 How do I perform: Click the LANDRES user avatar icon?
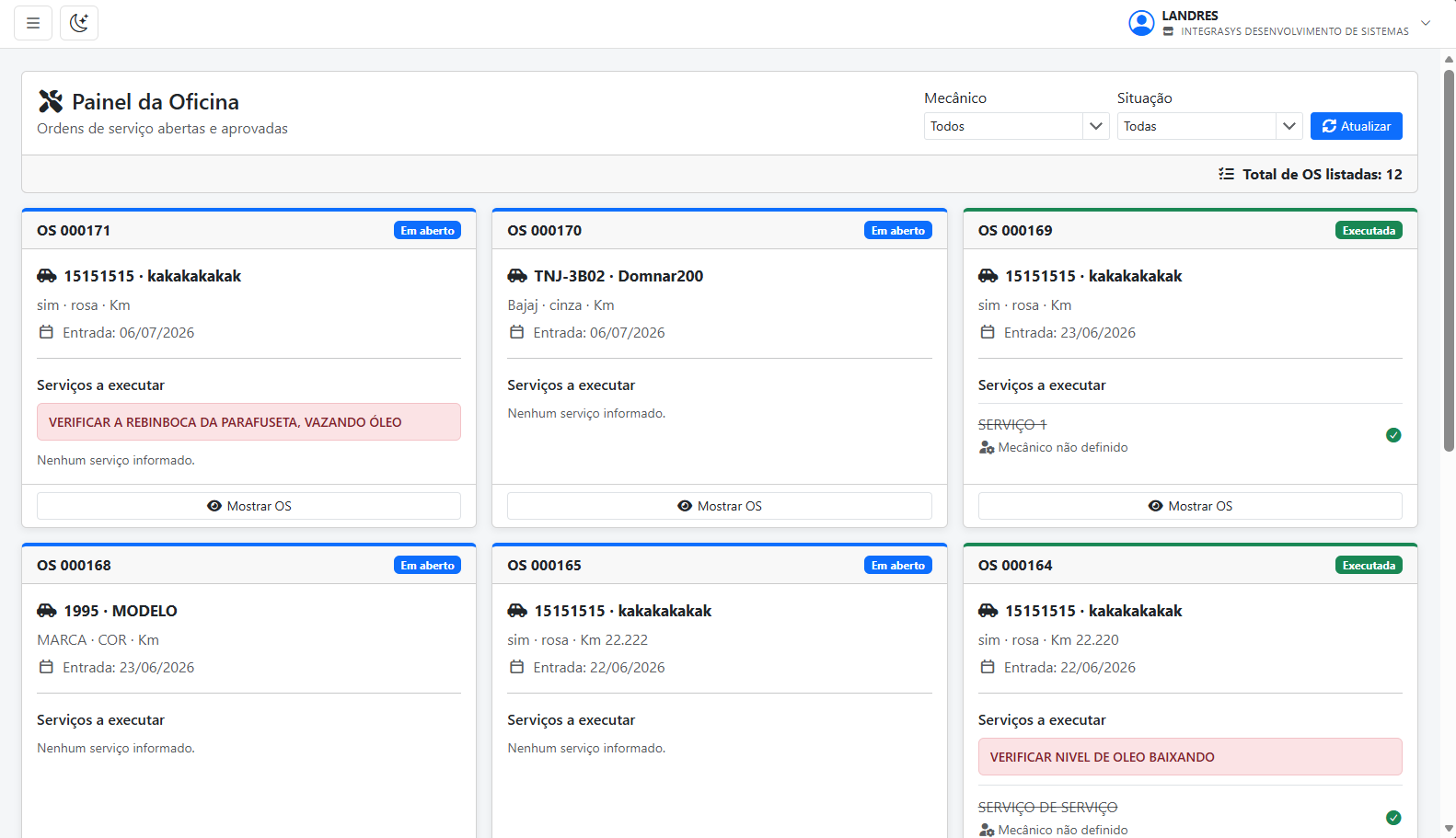[1141, 23]
